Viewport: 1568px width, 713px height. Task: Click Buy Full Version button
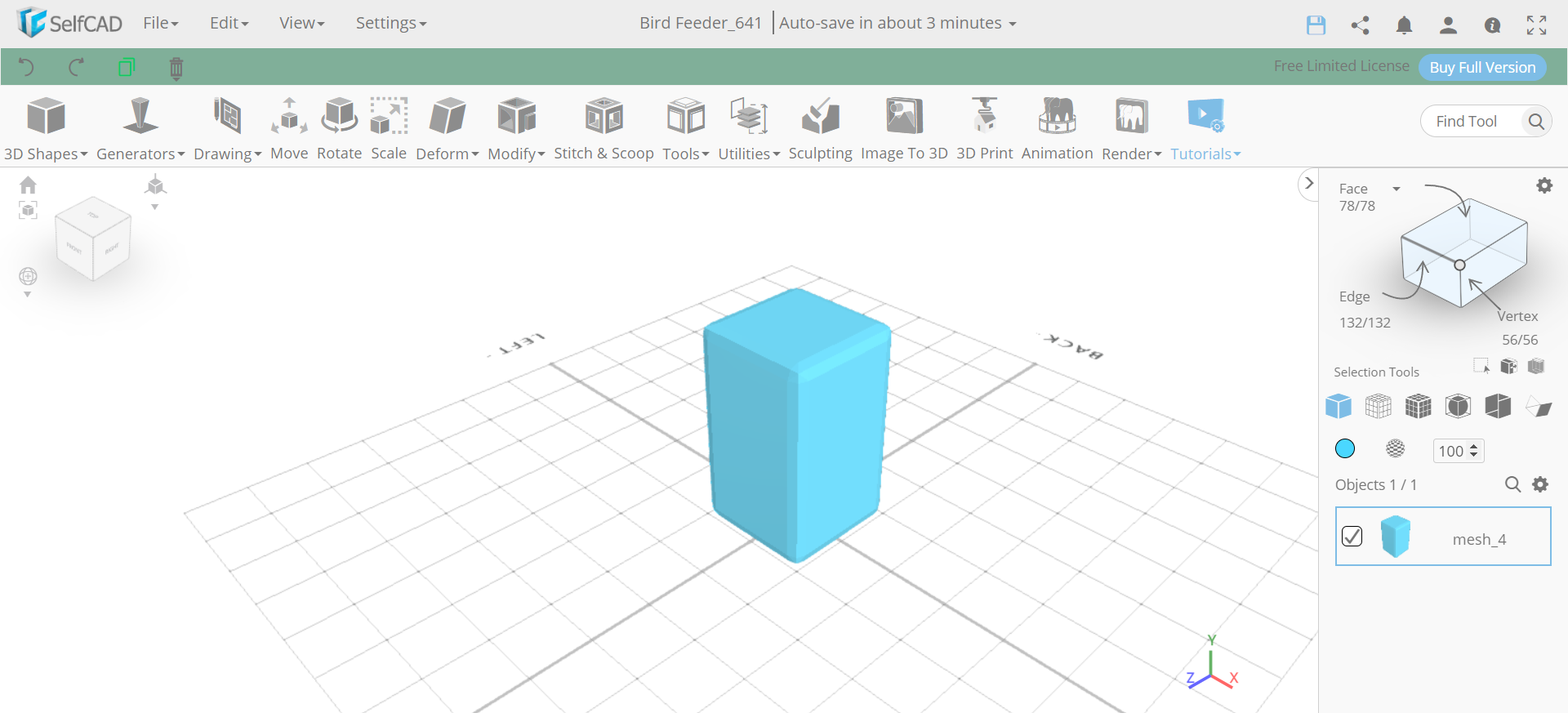(x=1482, y=67)
